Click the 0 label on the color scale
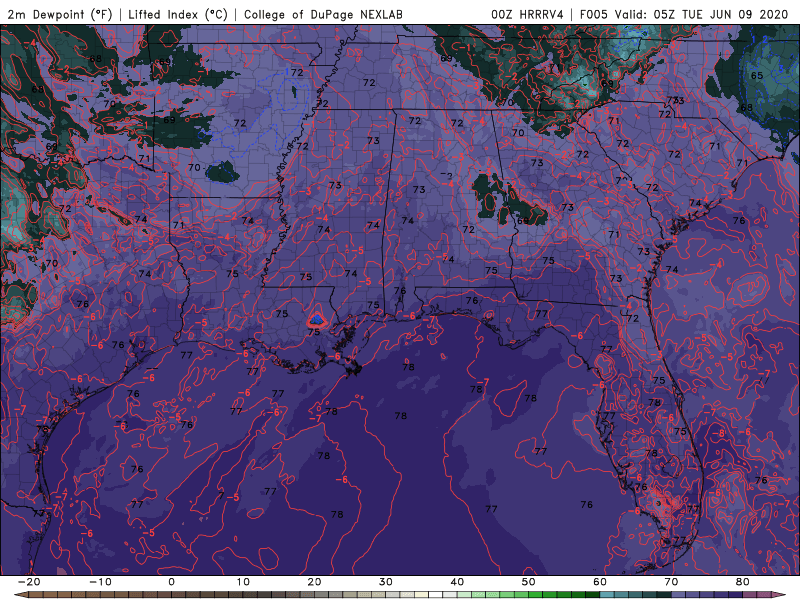 pyautogui.click(x=171, y=582)
